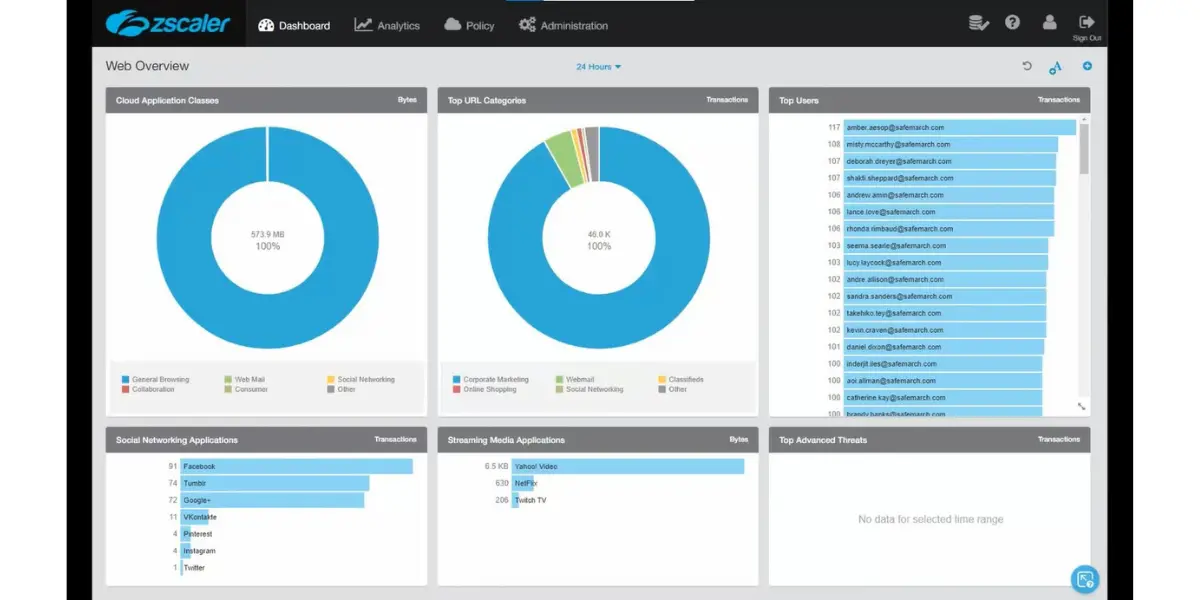Screen dimensions: 1200x600
Task: Select lance.love@safemarch.com user bar
Action: (949, 212)
